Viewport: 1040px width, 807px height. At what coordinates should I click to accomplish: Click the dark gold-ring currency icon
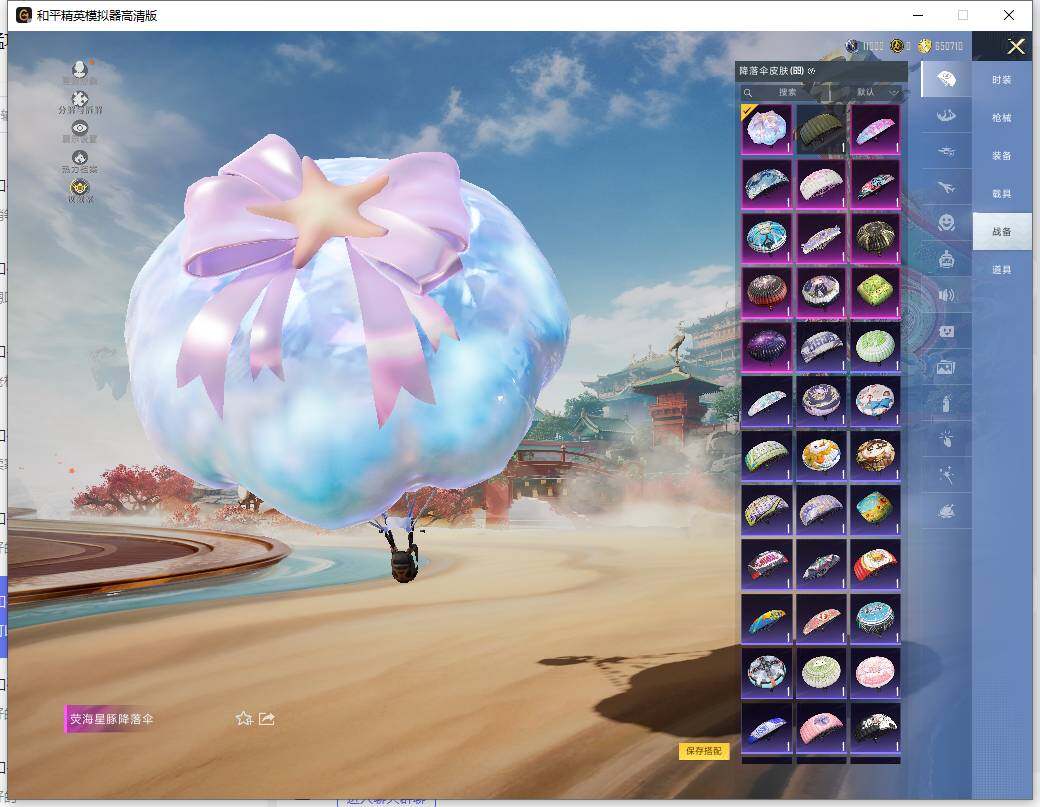pyautogui.click(x=897, y=46)
